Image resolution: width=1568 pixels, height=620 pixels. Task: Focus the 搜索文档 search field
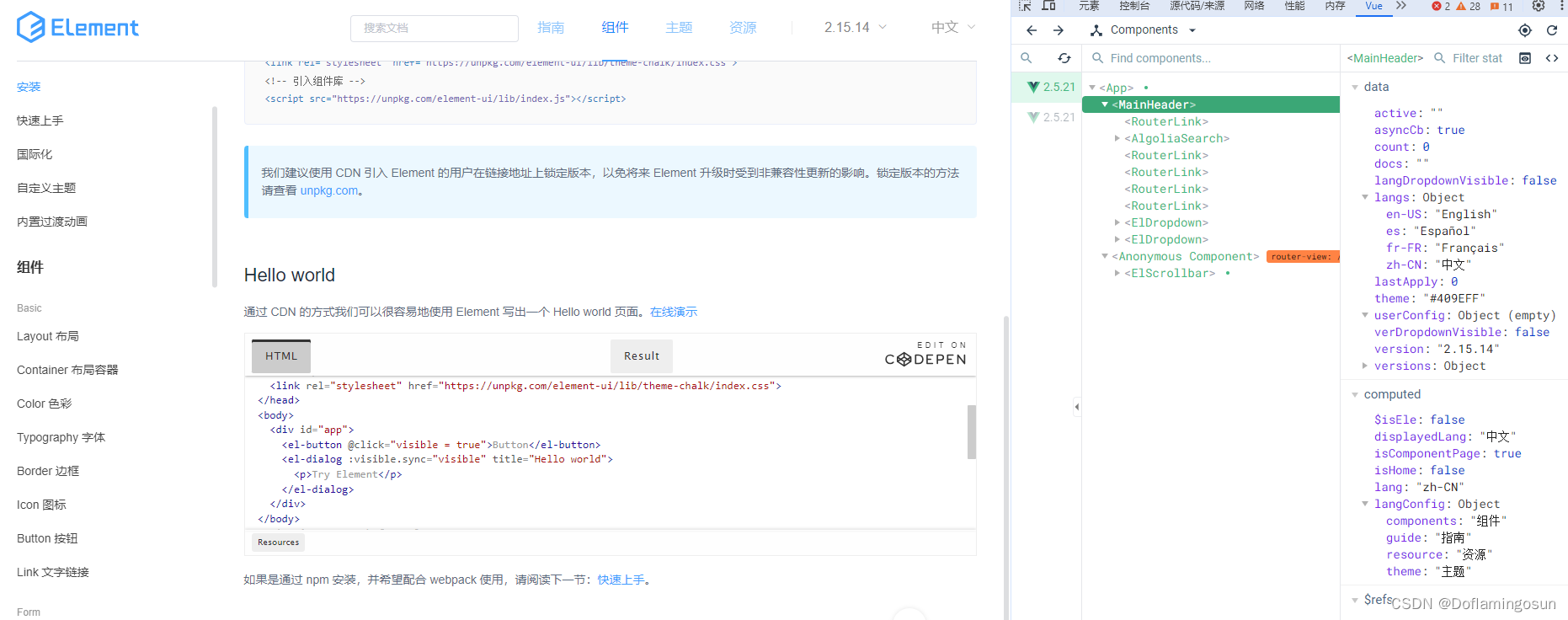tap(435, 28)
